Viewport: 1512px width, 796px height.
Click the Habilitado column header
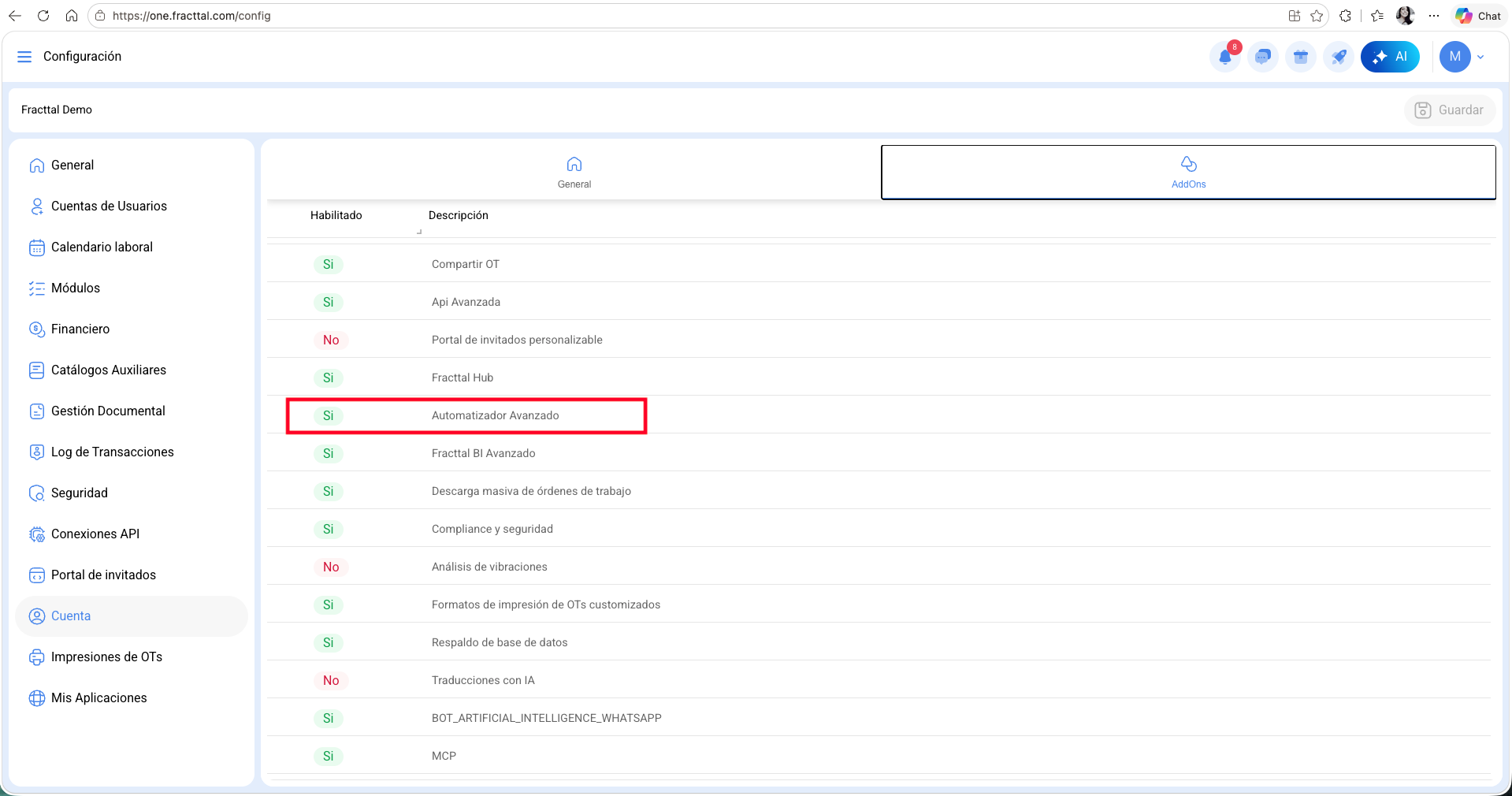point(336,216)
